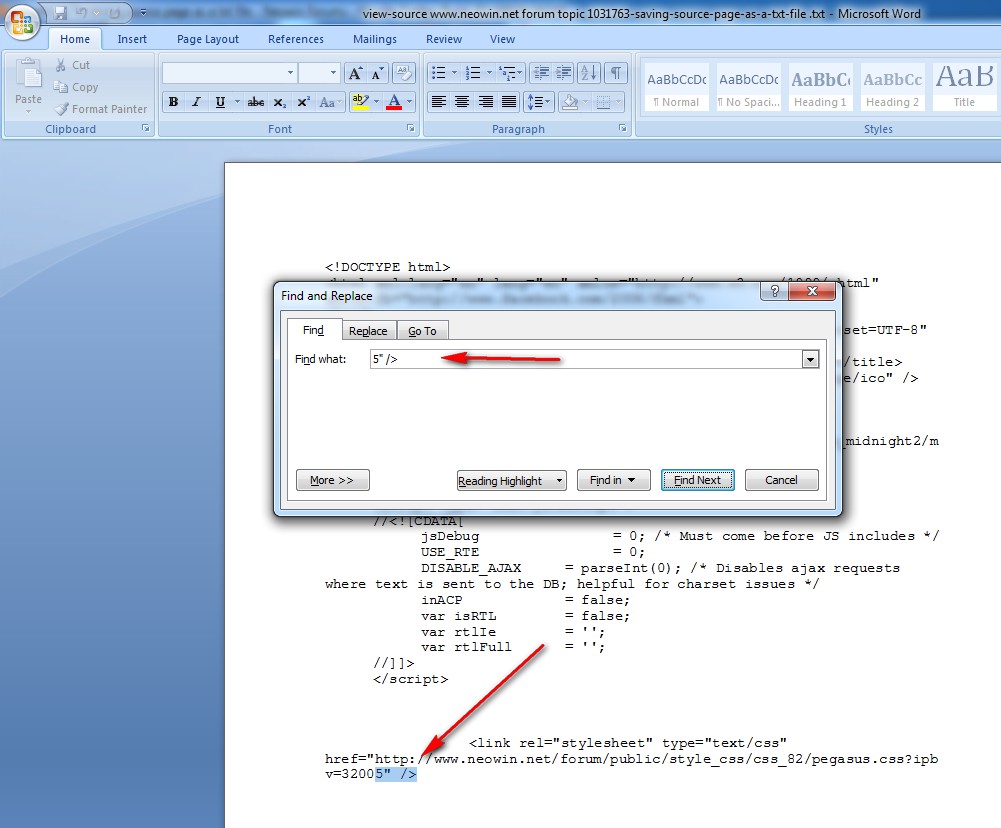Image resolution: width=1001 pixels, height=828 pixels.
Task: Apply superscript formatting
Action: coord(303,102)
